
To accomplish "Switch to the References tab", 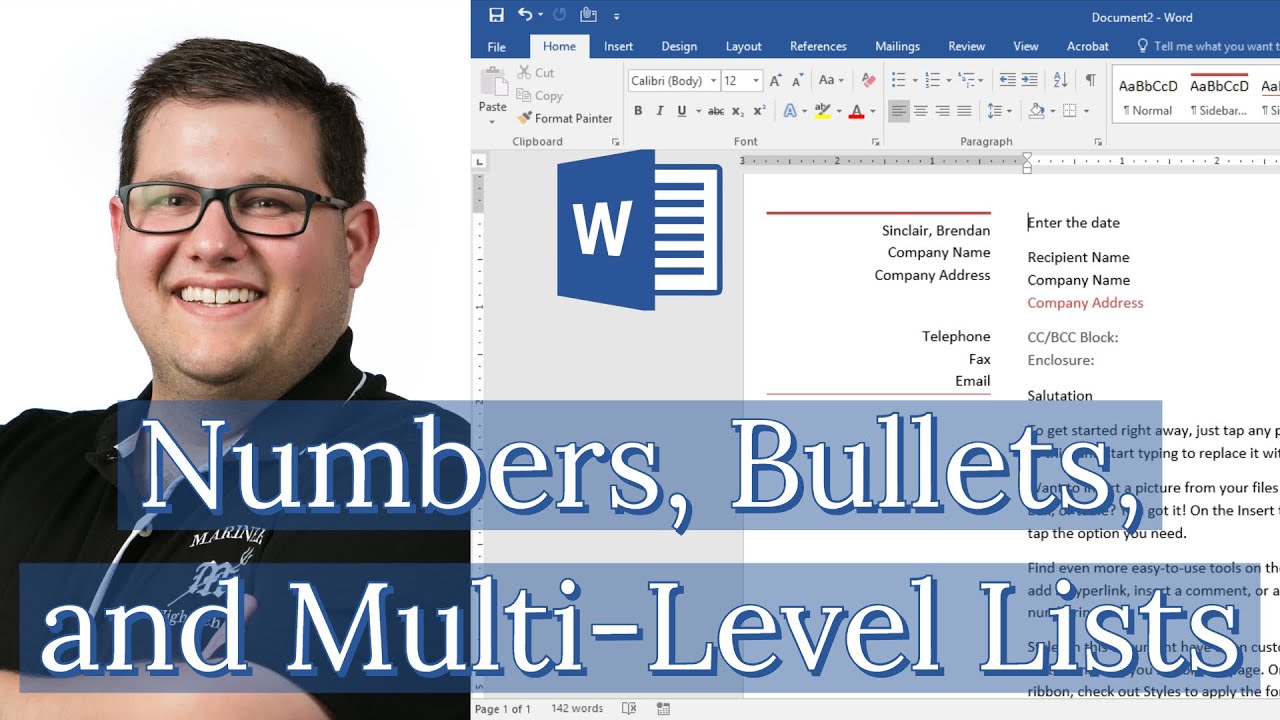I will point(818,46).
